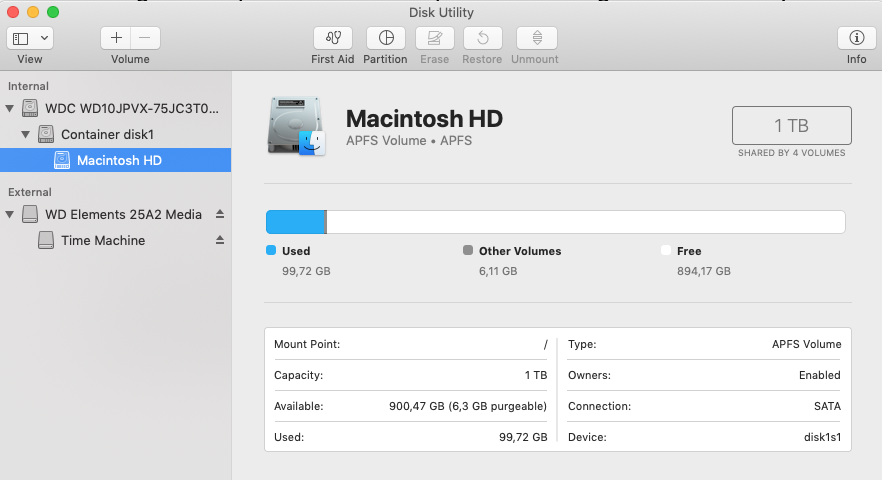Viewport: 882px width, 480px height.
Task: Add a volume with the plus button
Action: point(116,38)
